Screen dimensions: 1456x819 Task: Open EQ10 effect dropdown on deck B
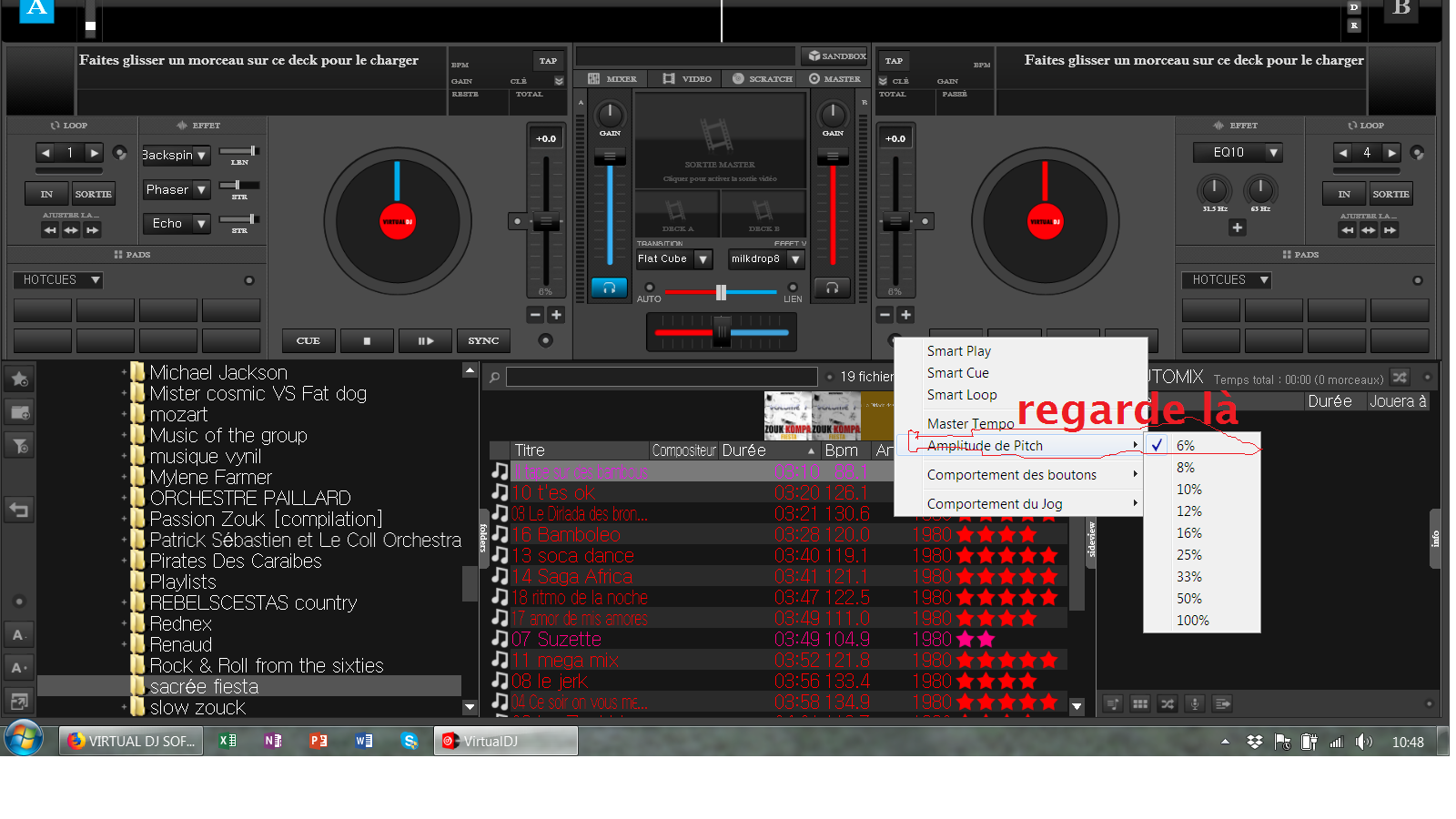[x=1273, y=153]
